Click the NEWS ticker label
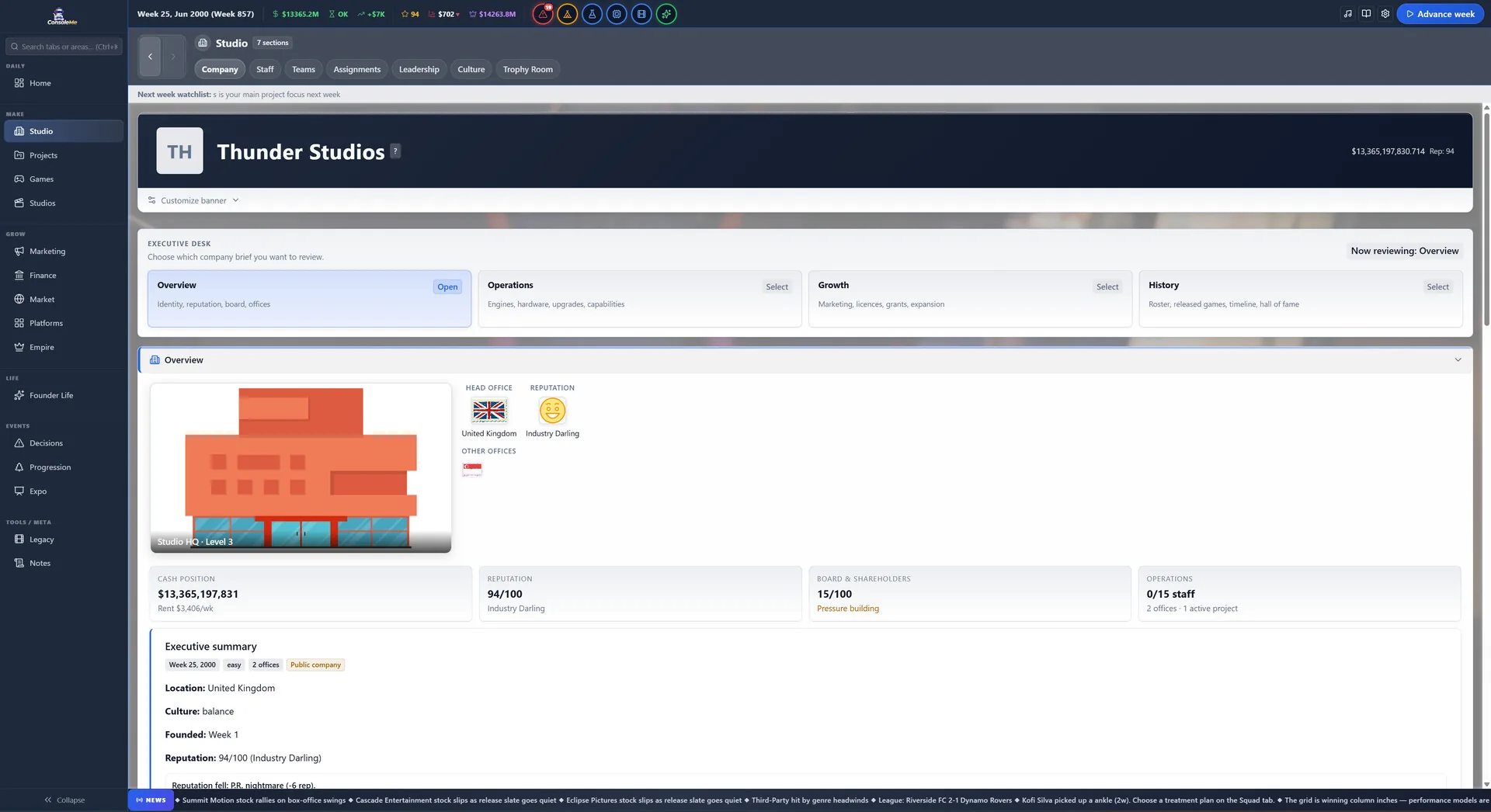Screen dimensions: 1491x812 [151, 800]
